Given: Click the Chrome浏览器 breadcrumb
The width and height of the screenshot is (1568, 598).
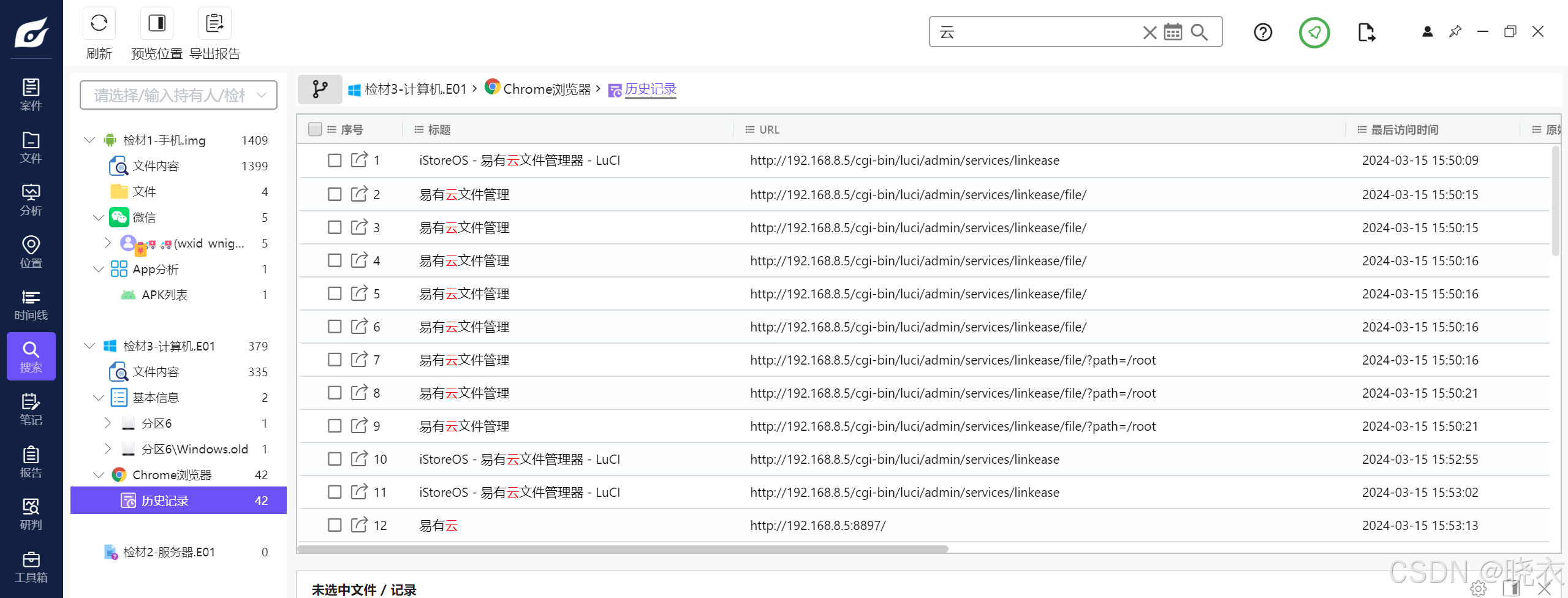Looking at the screenshot, I should tap(546, 89).
